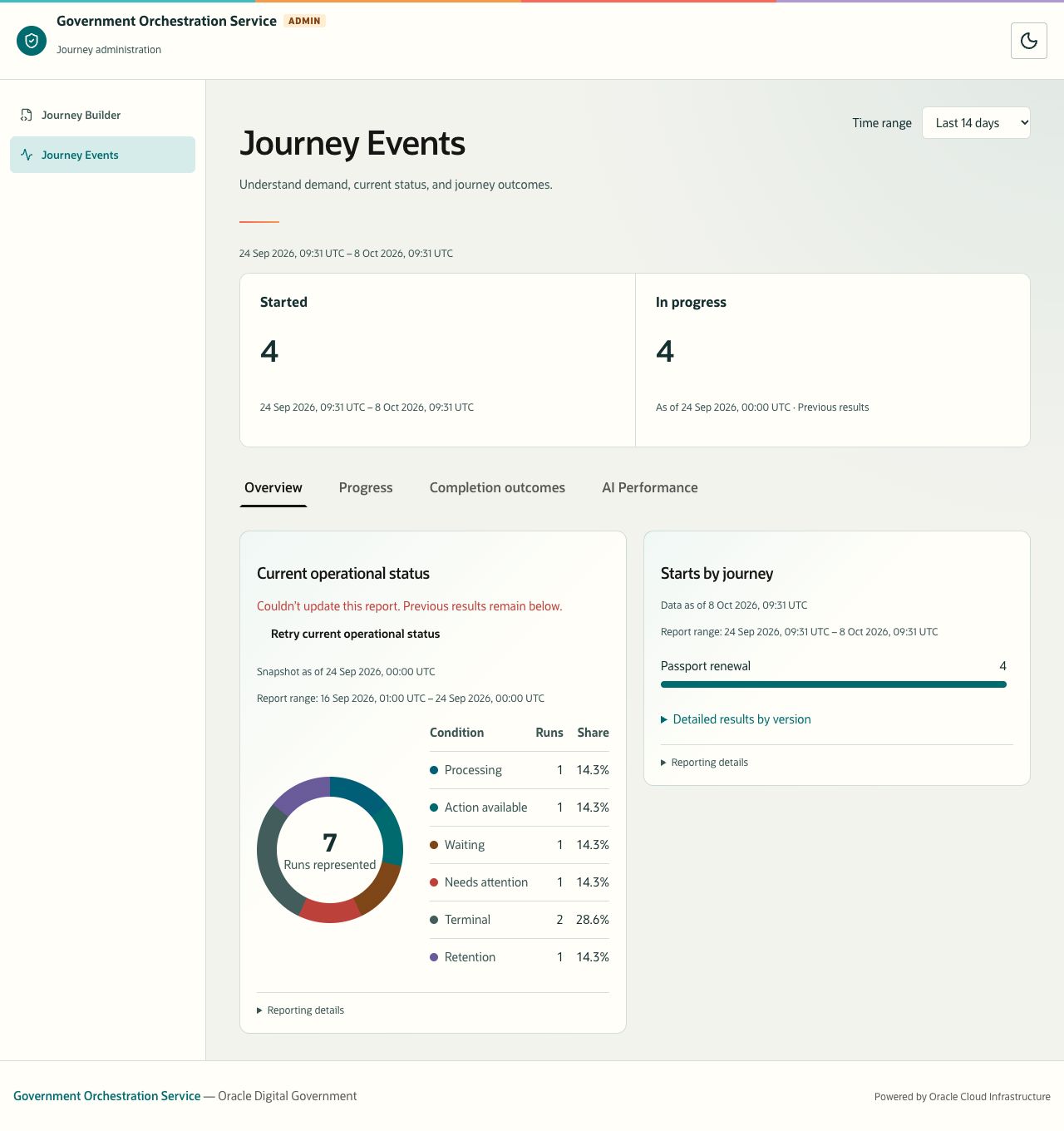
Task: Click the 'Condition' column header
Action: 456,733
